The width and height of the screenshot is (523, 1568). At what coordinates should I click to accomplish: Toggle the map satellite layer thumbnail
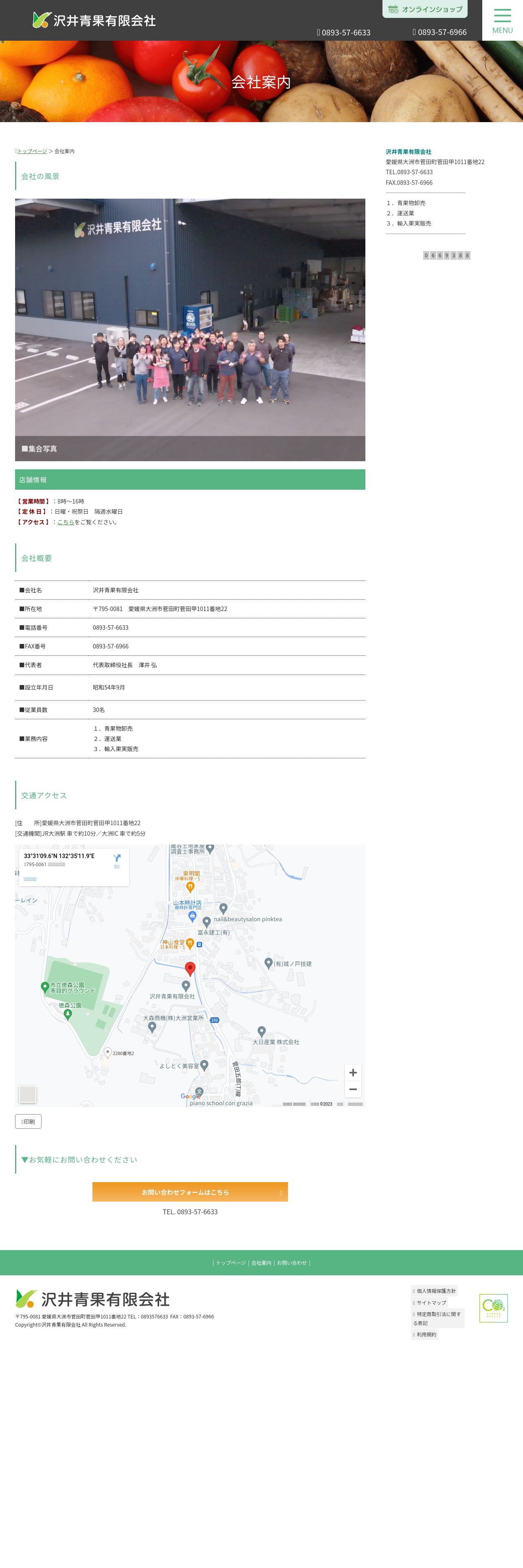pyautogui.click(x=27, y=1094)
